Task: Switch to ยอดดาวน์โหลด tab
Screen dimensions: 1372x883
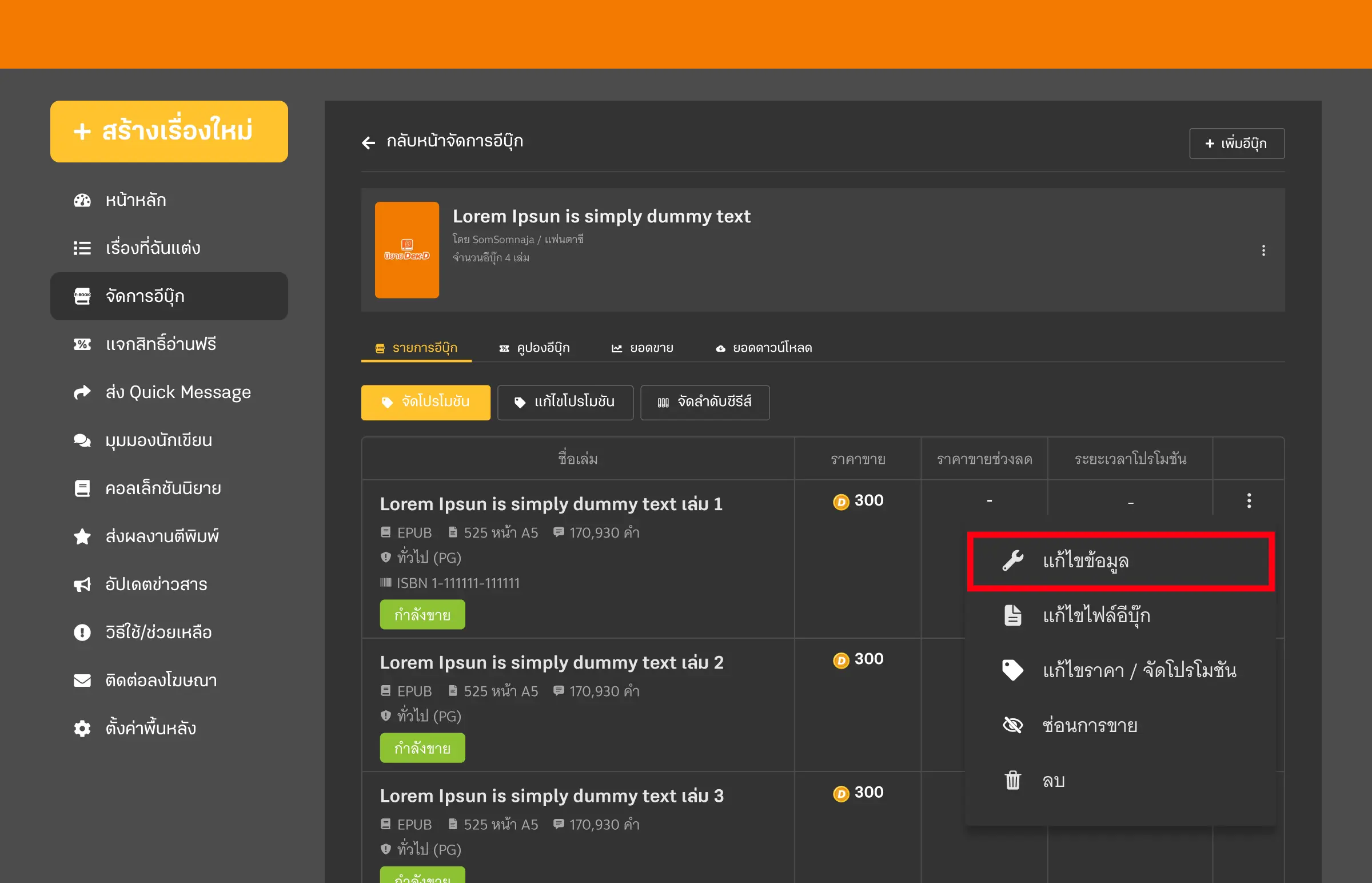Action: (x=763, y=348)
